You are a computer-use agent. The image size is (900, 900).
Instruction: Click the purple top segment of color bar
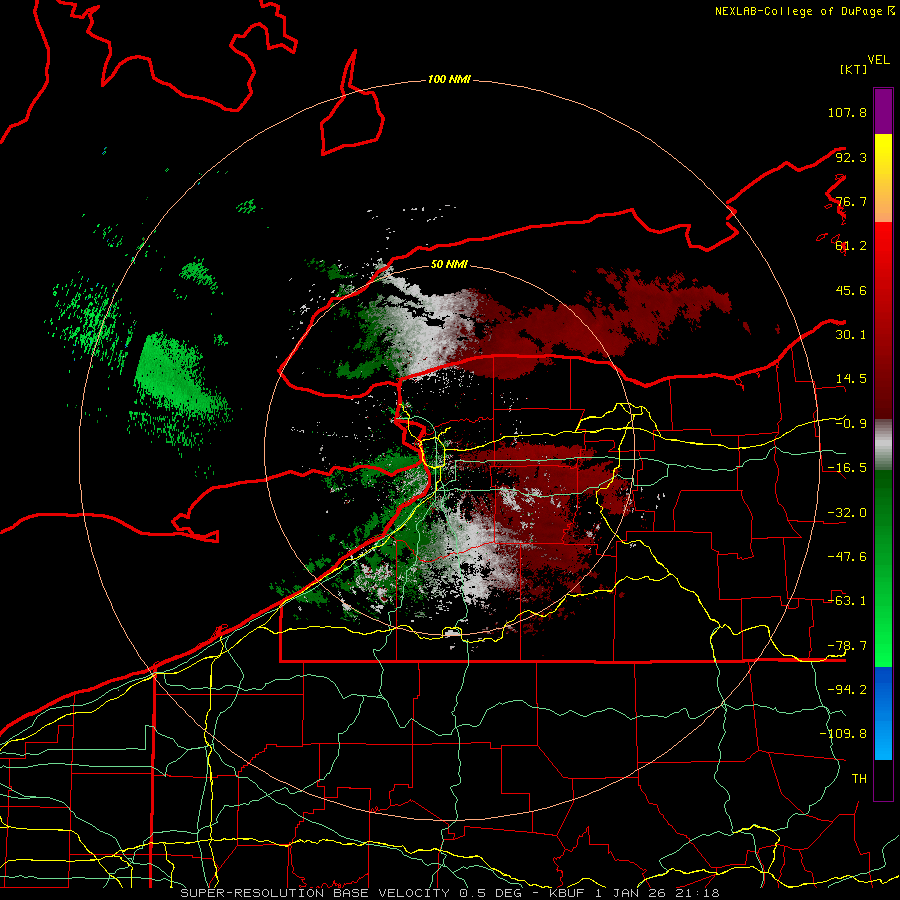(x=883, y=111)
